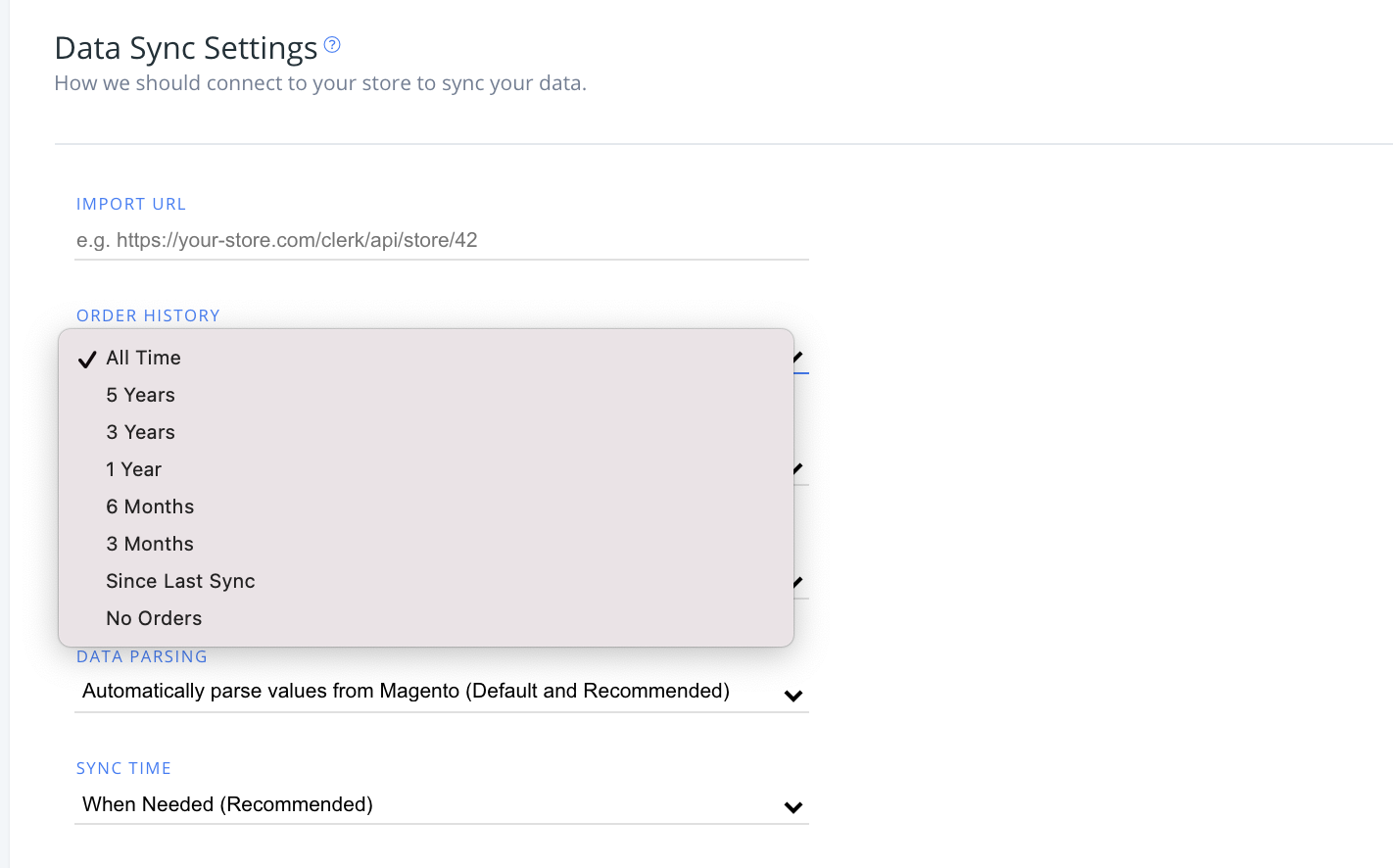Select the 5 Years option
Image resolution: width=1393 pixels, height=868 pixels.
pyautogui.click(x=141, y=396)
